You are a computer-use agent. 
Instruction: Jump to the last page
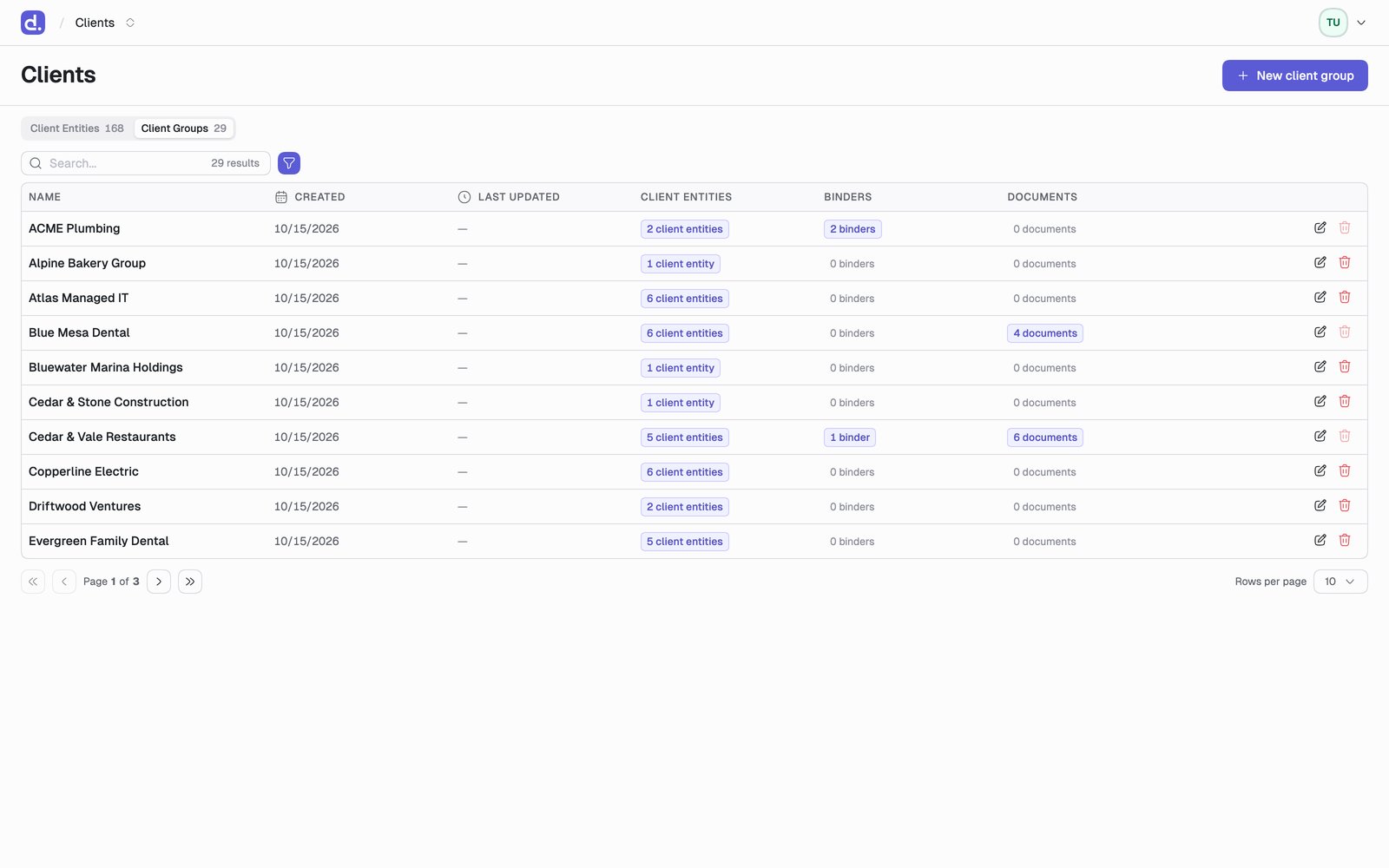(x=190, y=582)
